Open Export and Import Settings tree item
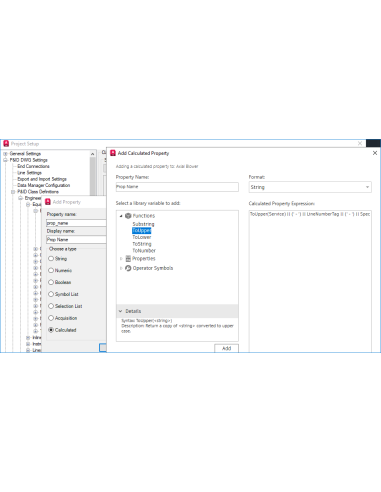This screenshot has height=492, width=381. point(42,179)
